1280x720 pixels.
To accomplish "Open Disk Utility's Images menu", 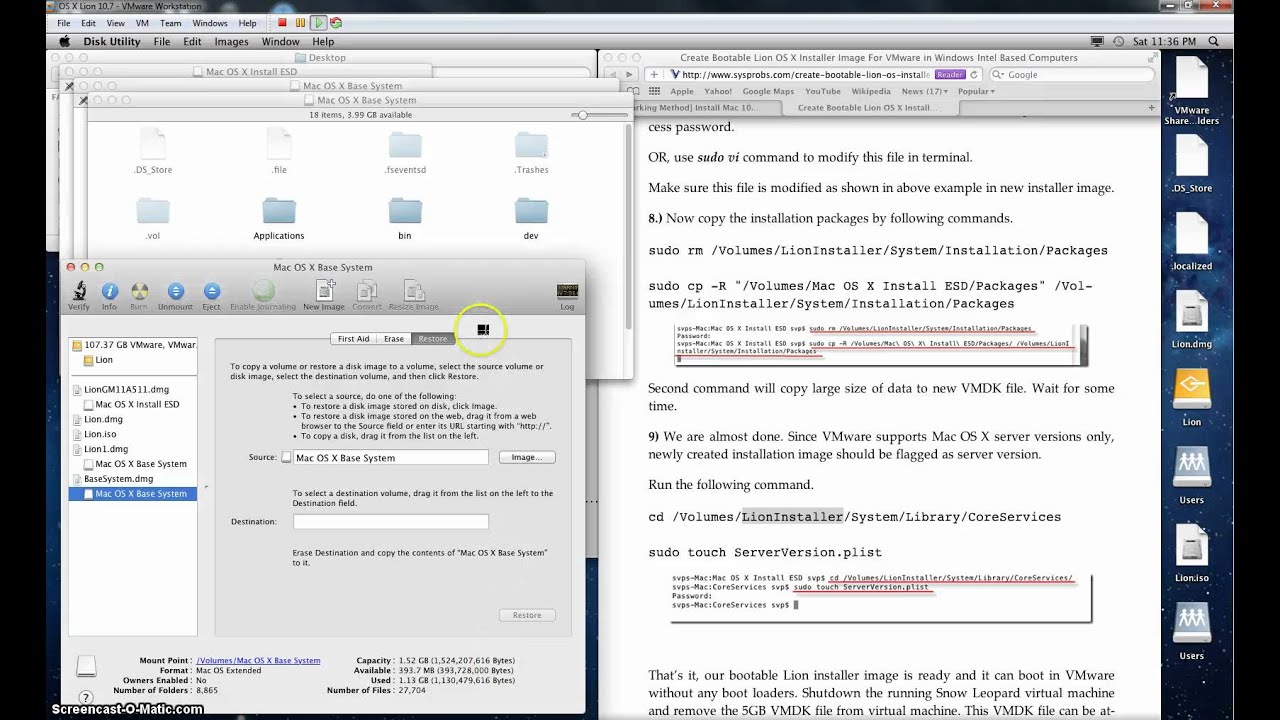I will [231, 42].
